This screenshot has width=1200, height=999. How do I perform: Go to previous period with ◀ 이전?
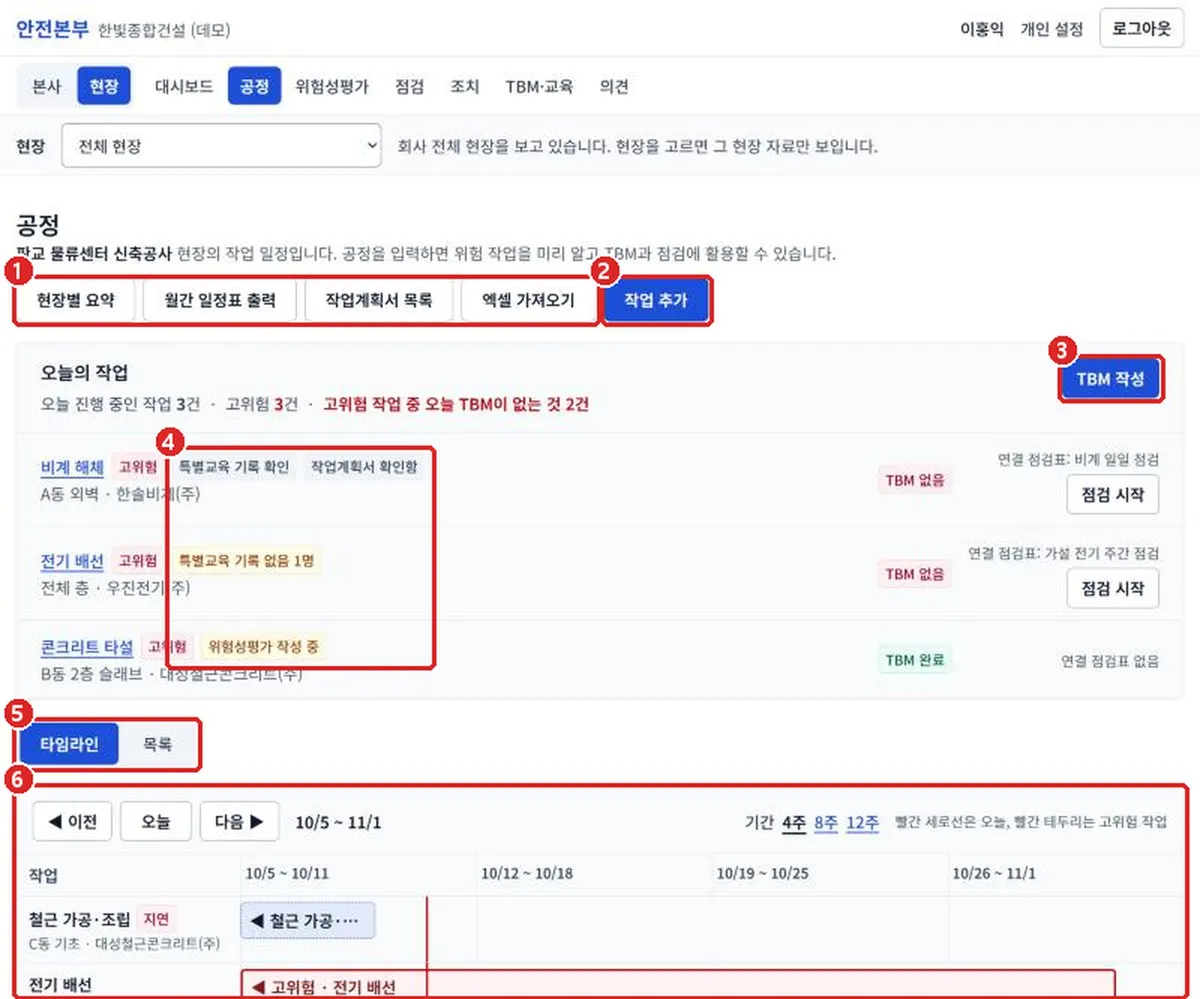[72, 822]
